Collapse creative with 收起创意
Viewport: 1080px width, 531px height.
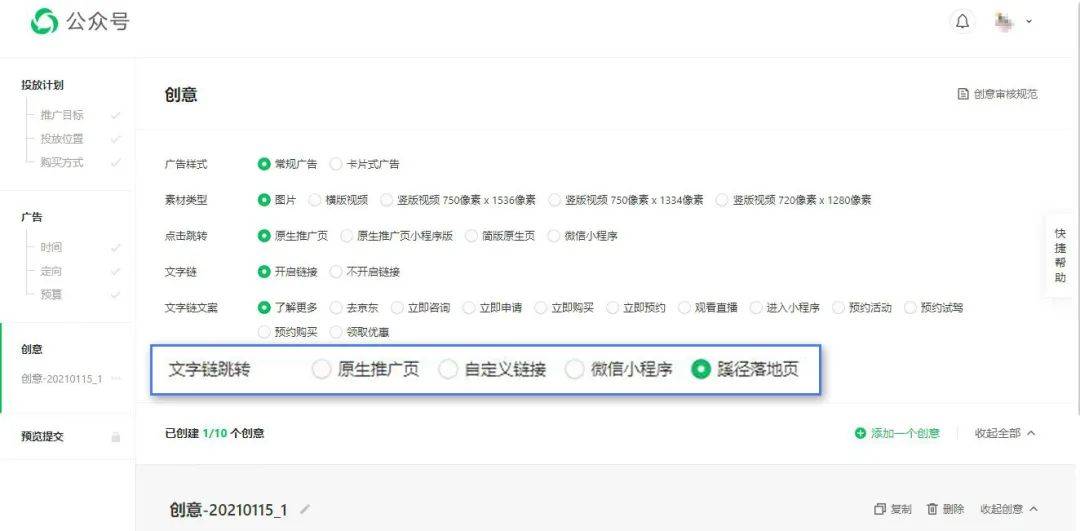tap(1009, 509)
